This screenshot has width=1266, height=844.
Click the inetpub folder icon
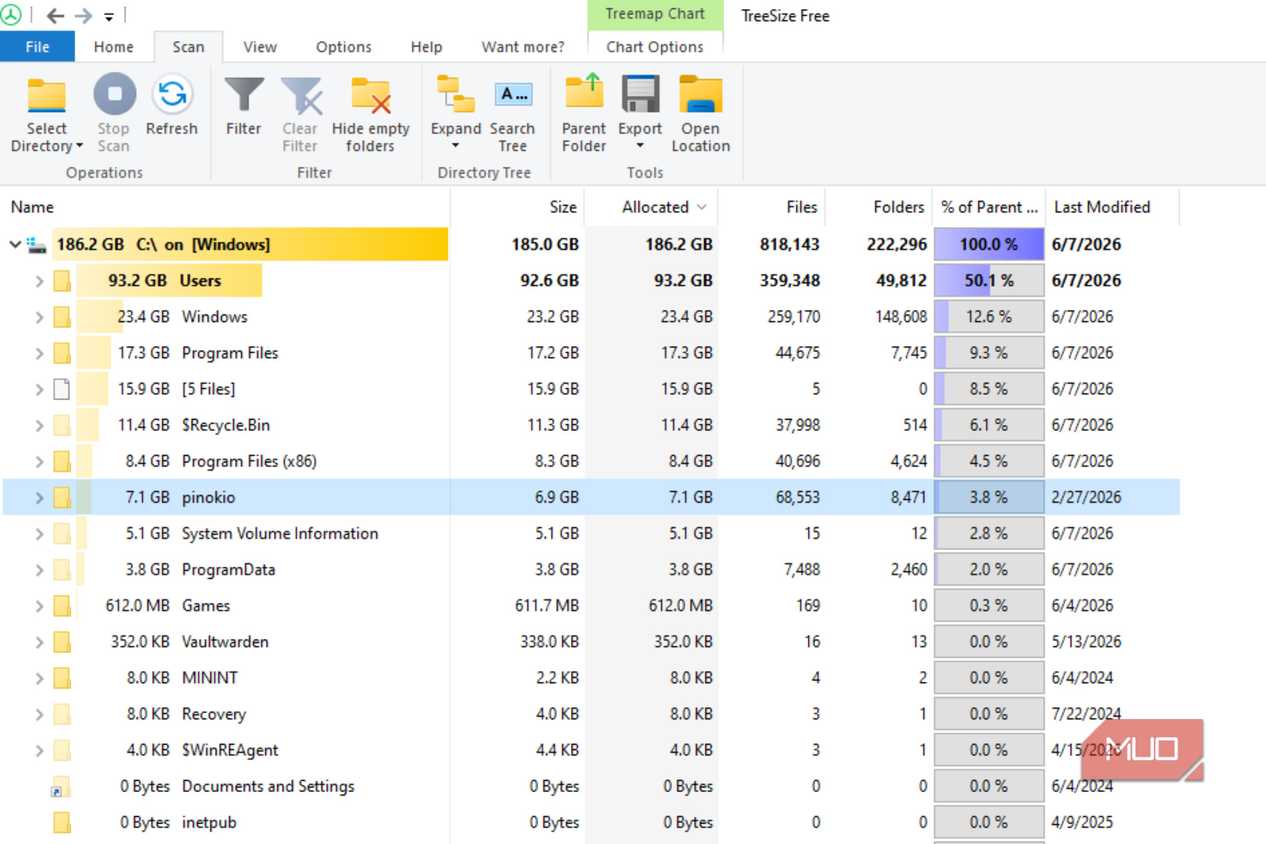click(x=62, y=823)
